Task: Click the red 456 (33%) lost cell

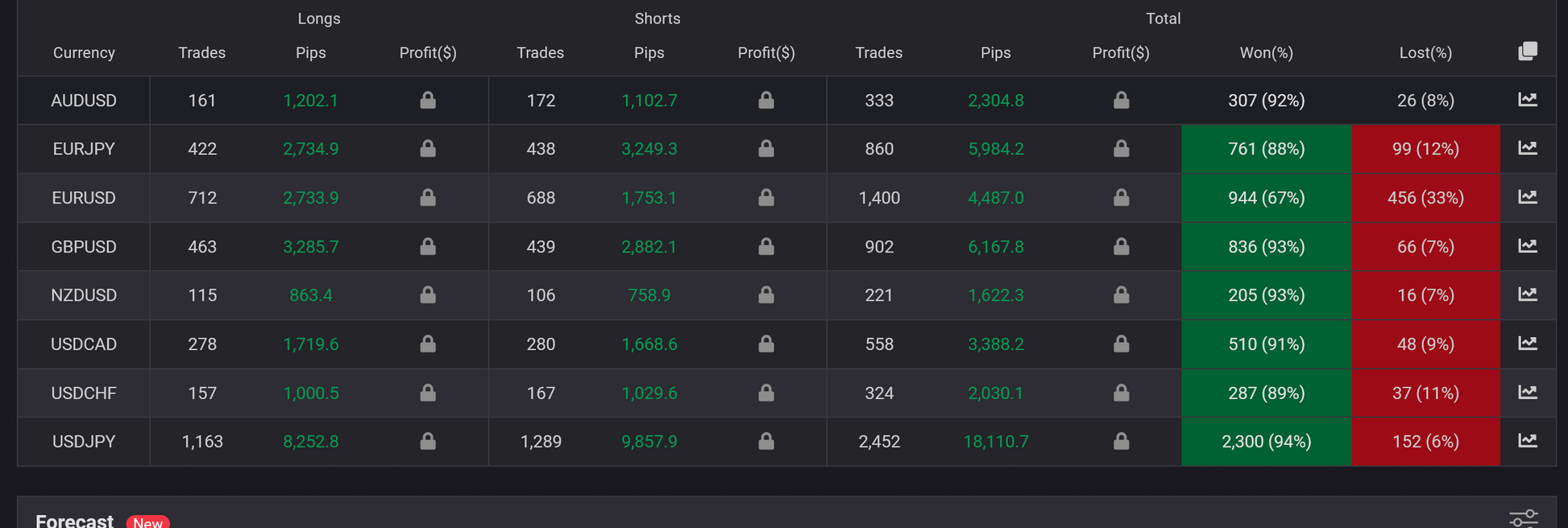Action: pos(1425,198)
